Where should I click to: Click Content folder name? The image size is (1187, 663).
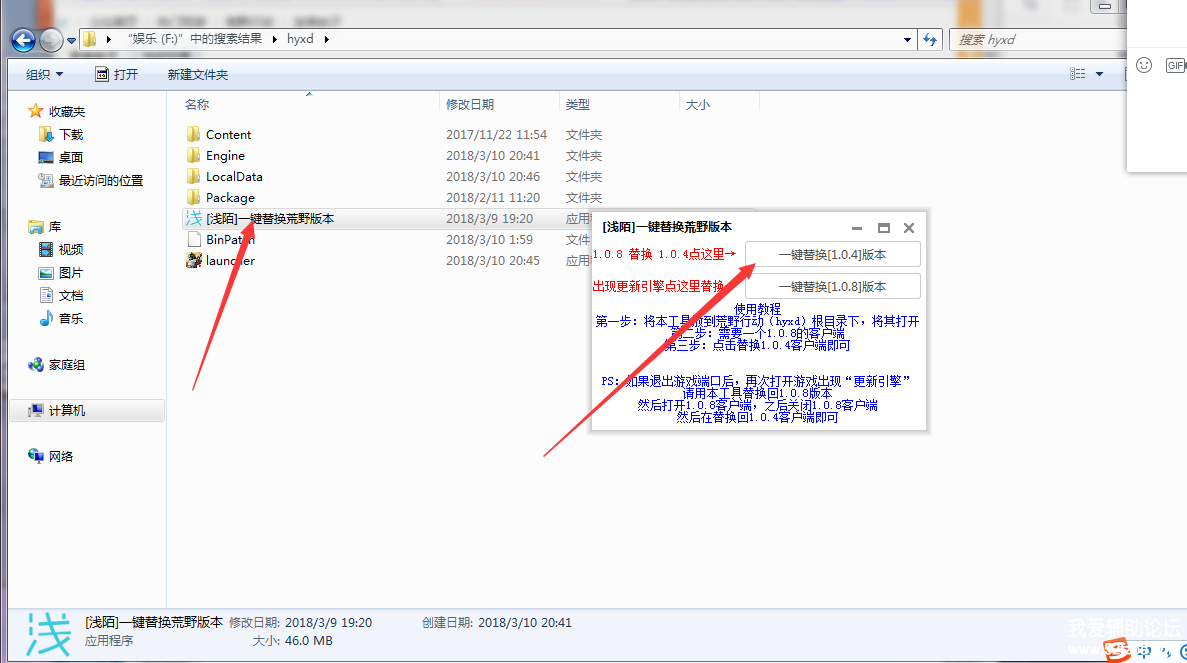point(228,135)
